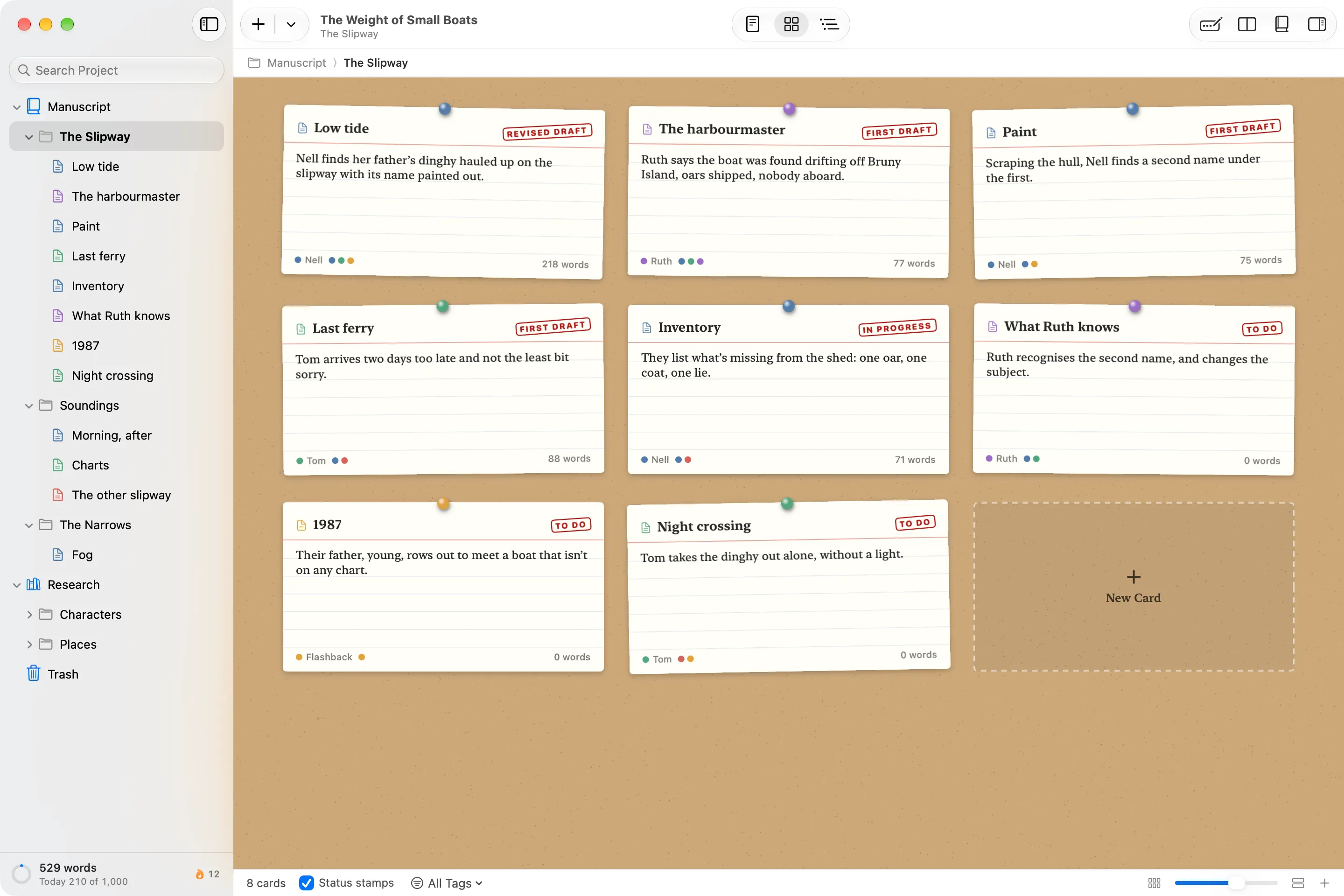Select the 'What Ruth knows' card title

[x=1062, y=326]
